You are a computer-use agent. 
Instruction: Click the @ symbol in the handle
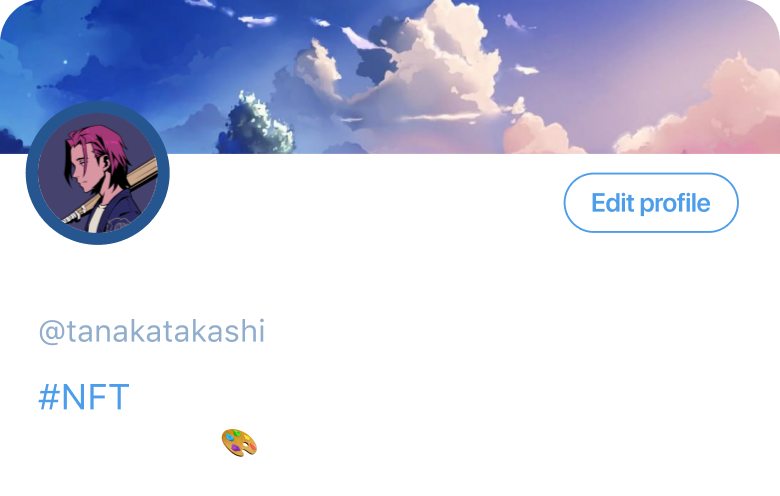point(51,332)
